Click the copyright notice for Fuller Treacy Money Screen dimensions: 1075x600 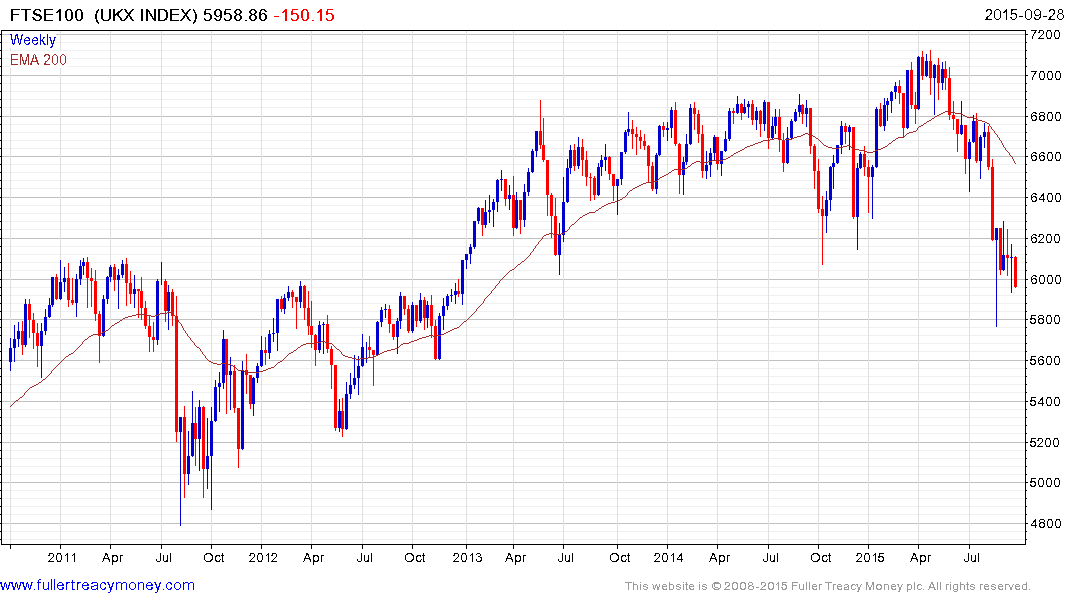tap(828, 586)
